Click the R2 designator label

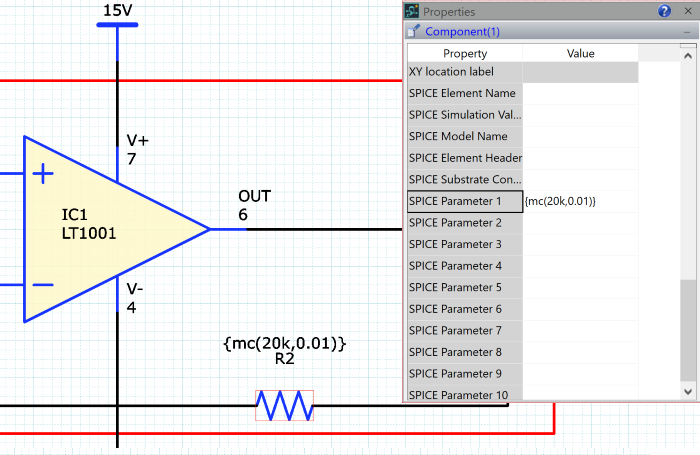pos(284,359)
